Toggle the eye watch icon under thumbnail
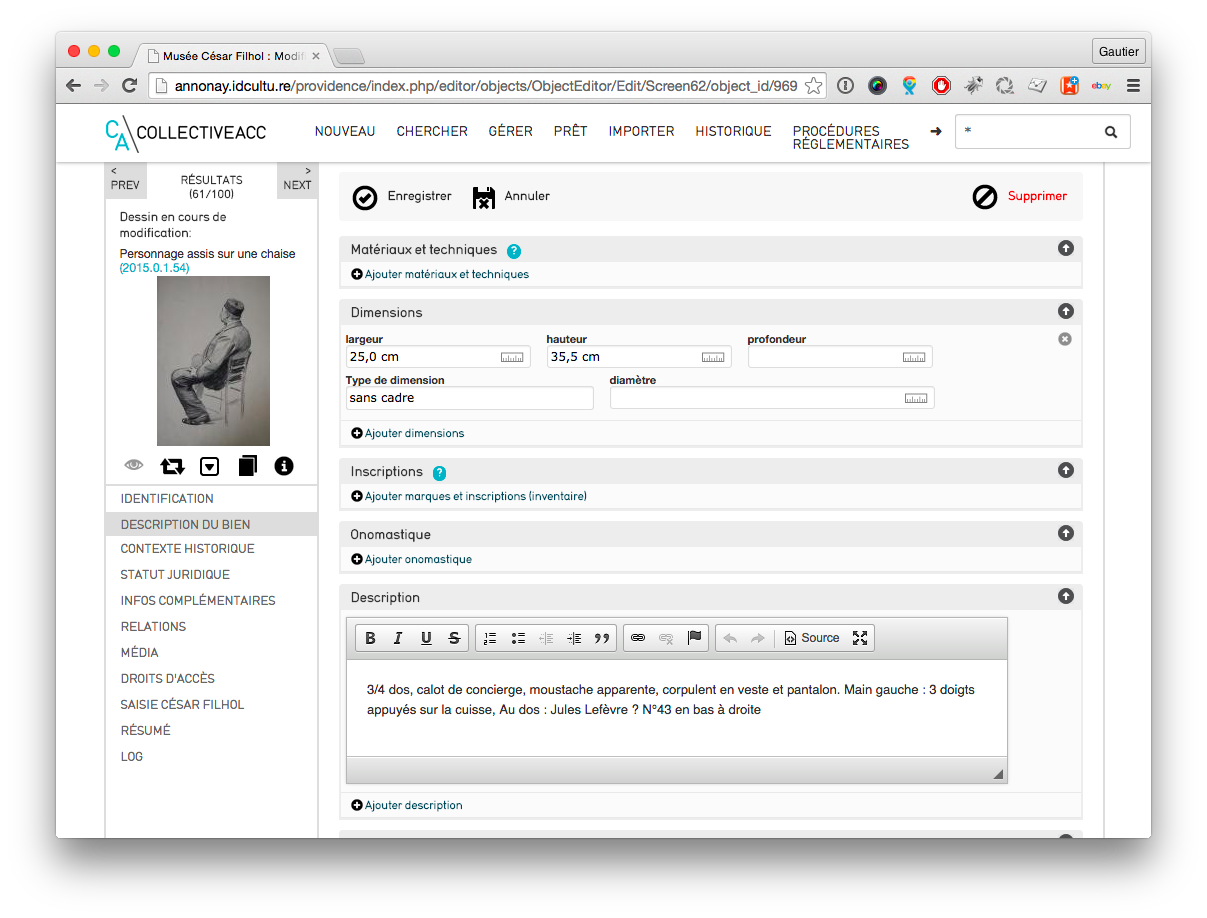The image size is (1207, 918). pyautogui.click(x=134, y=465)
